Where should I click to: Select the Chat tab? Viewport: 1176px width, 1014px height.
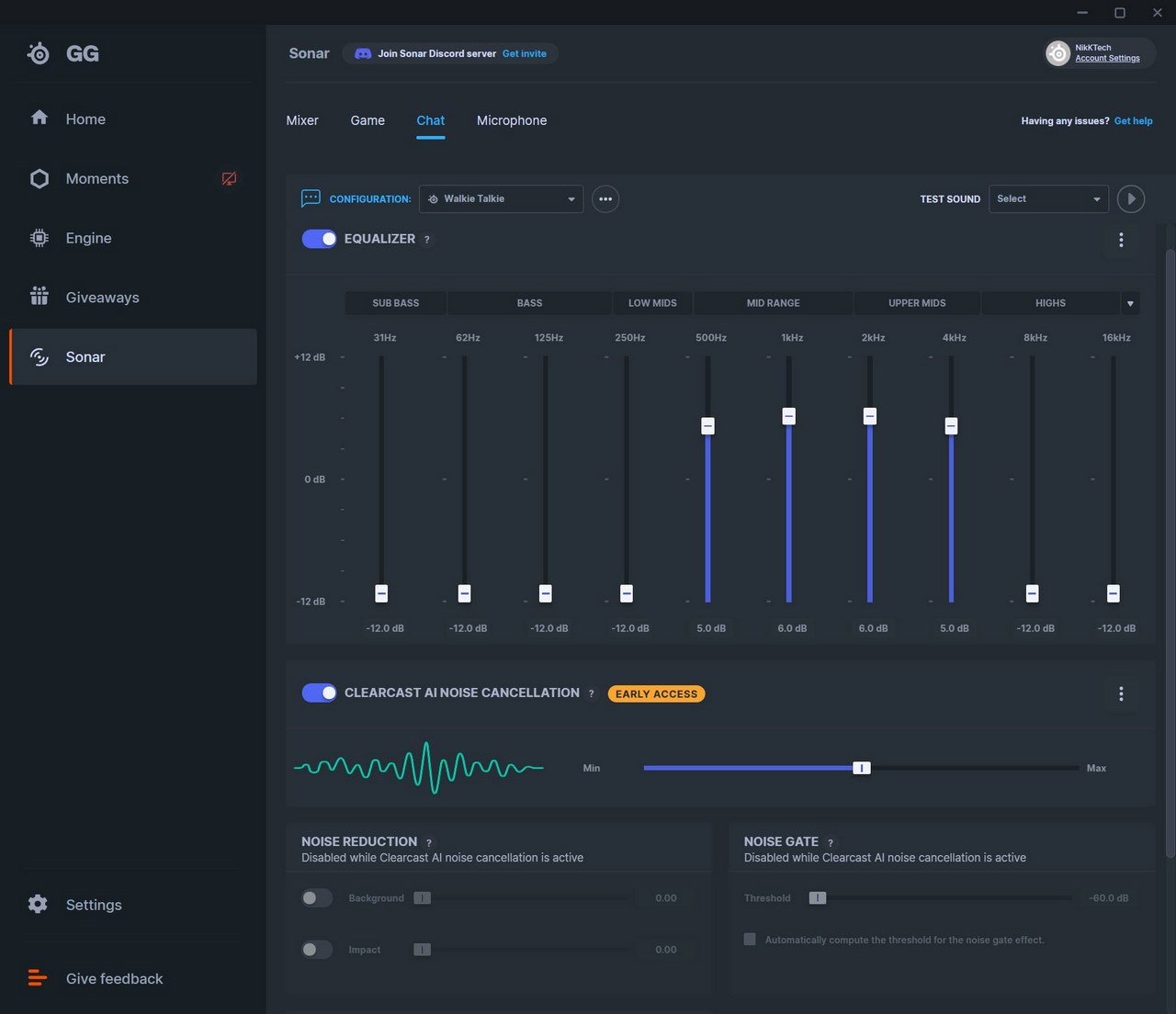pyautogui.click(x=430, y=120)
